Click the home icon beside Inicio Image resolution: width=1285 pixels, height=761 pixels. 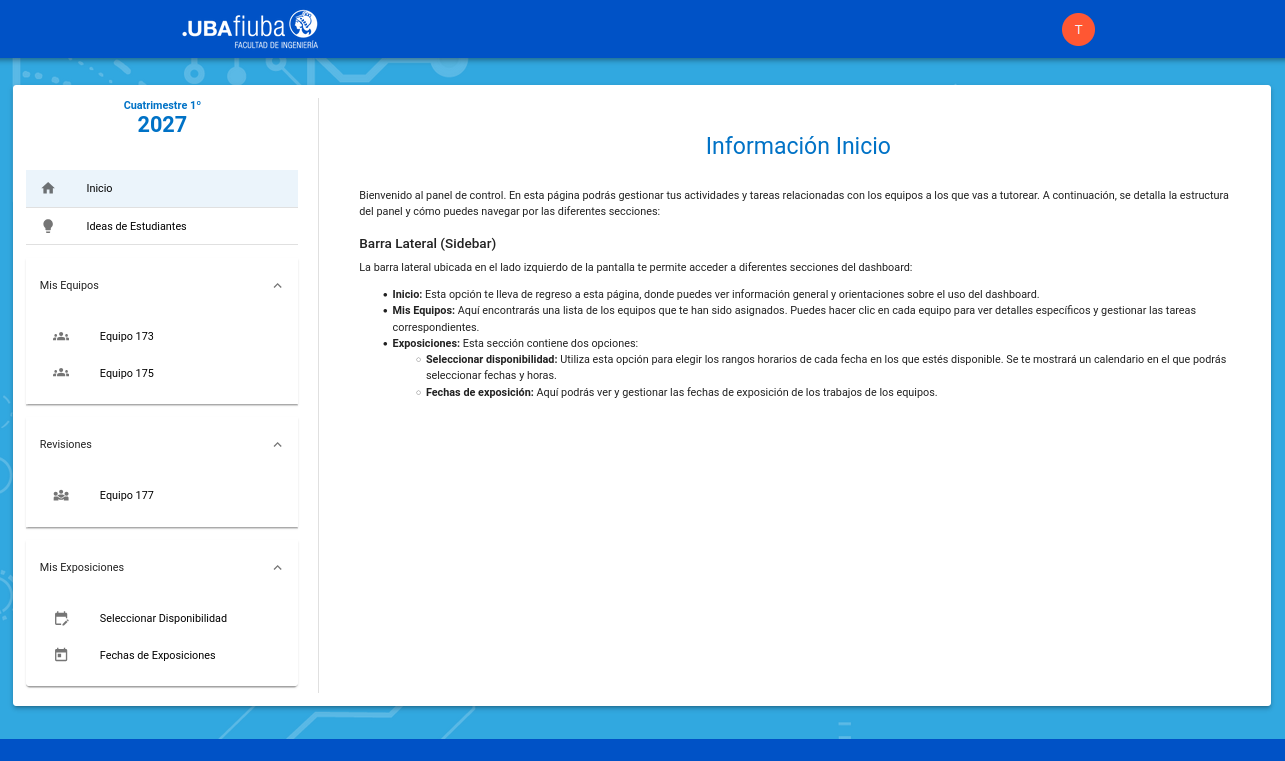48,188
